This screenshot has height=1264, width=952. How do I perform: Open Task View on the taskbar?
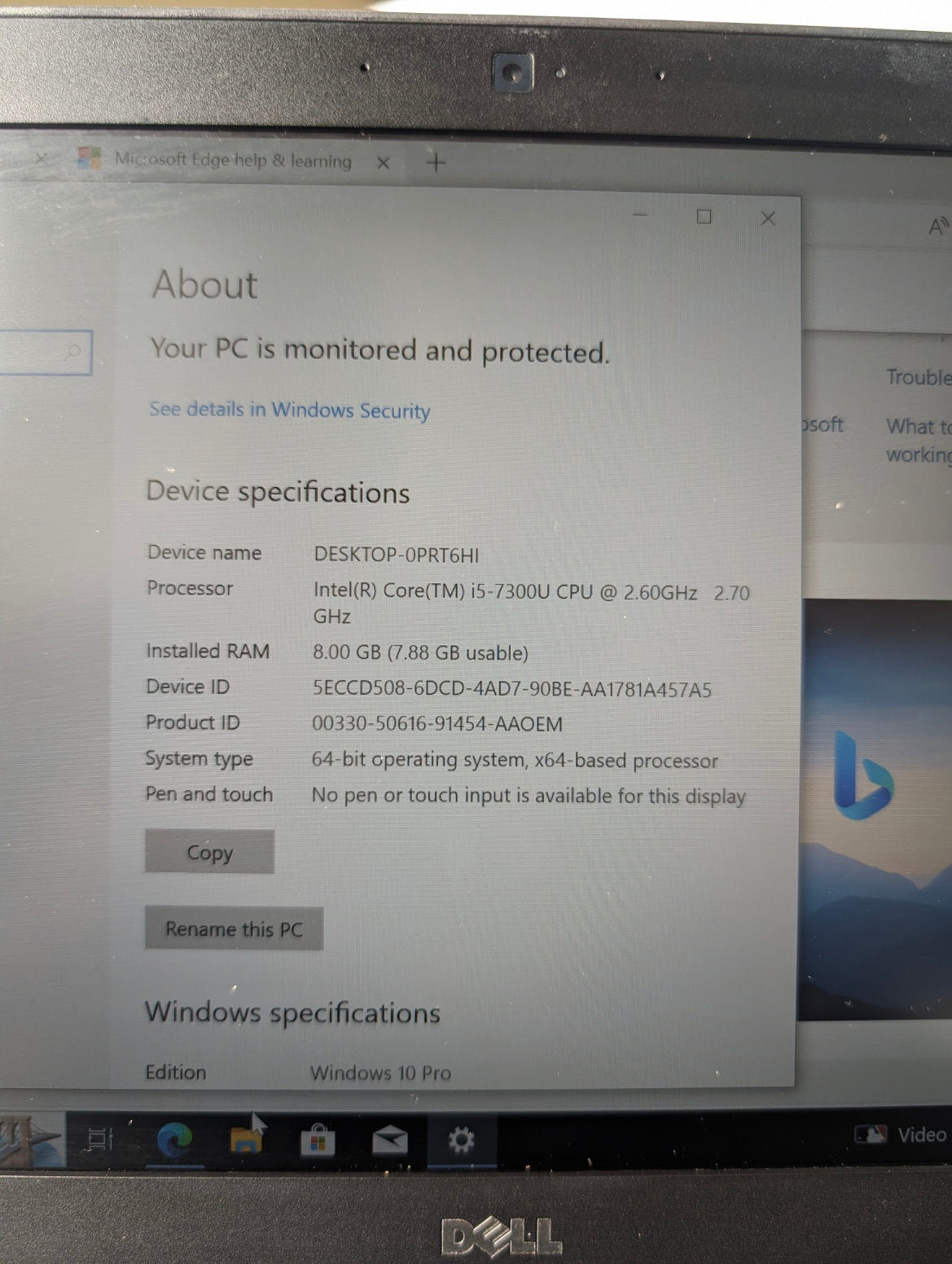(x=100, y=1139)
